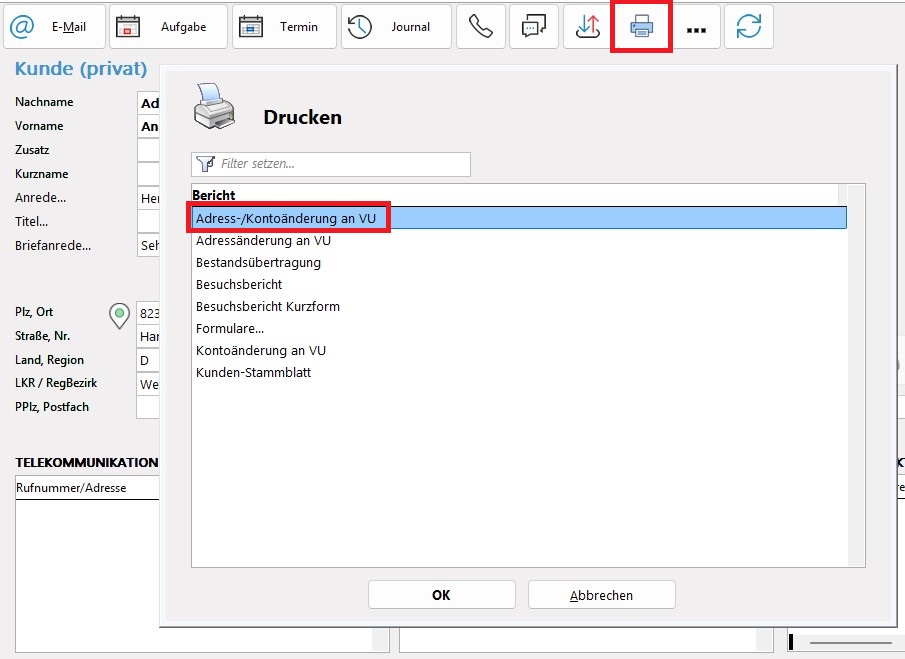The height and width of the screenshot is (659, 905).
Task: Select Bestandsübertragung in report list
Action: tap(258, 263)
